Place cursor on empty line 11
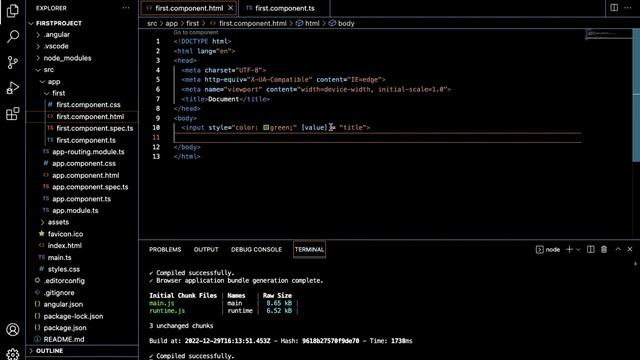The image size is (640, 360). [x=377, y=137]
